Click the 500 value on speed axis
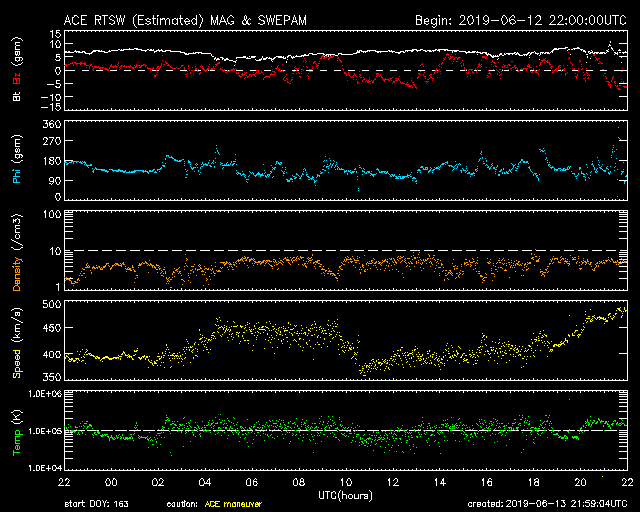640x512 pixels. tap(52, 304)
